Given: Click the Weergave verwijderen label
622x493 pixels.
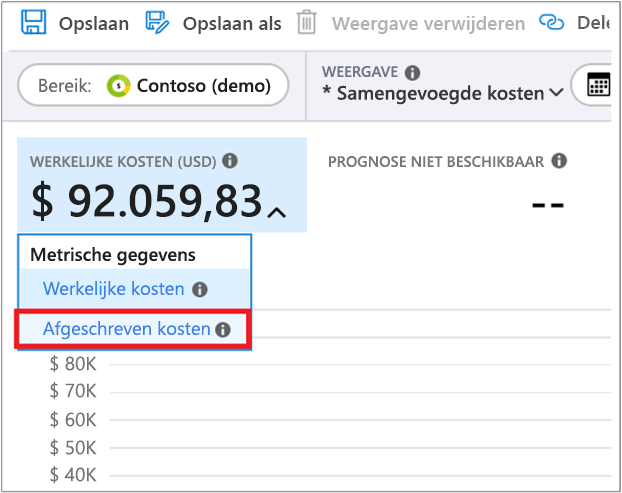Looking at the screenshot, I should [x=428, y=24].
